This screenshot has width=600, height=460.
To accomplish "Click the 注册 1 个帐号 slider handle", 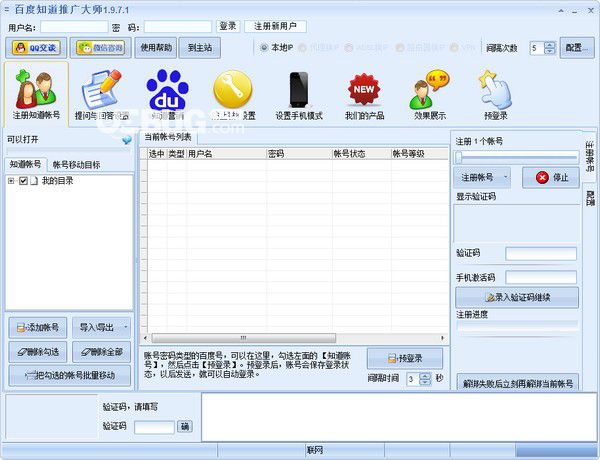I will (459, 157).
